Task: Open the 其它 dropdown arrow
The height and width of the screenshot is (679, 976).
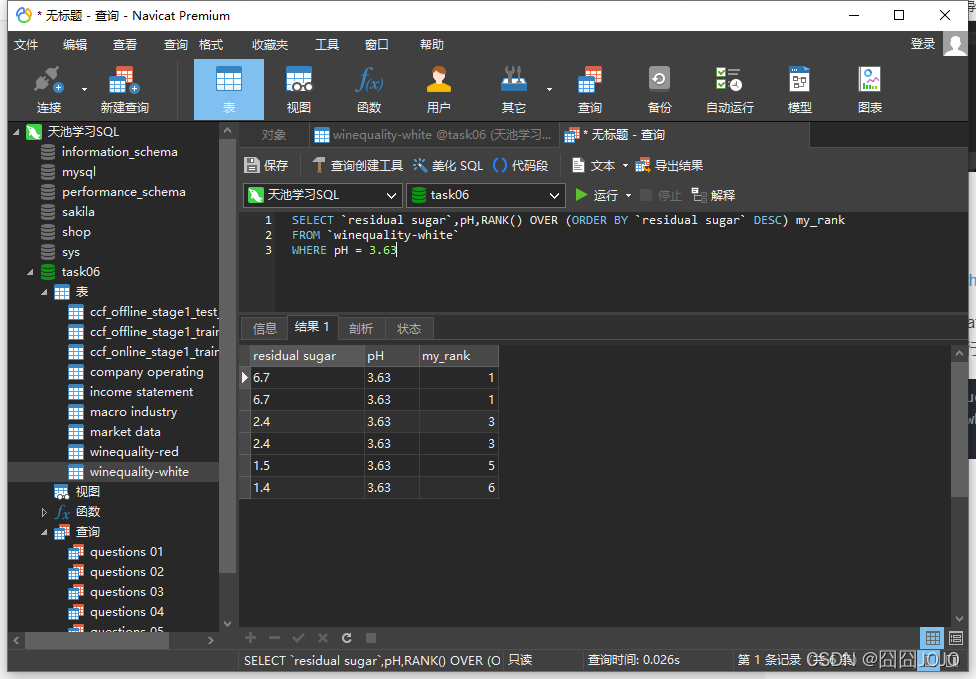Action: [x=549, y=90]
